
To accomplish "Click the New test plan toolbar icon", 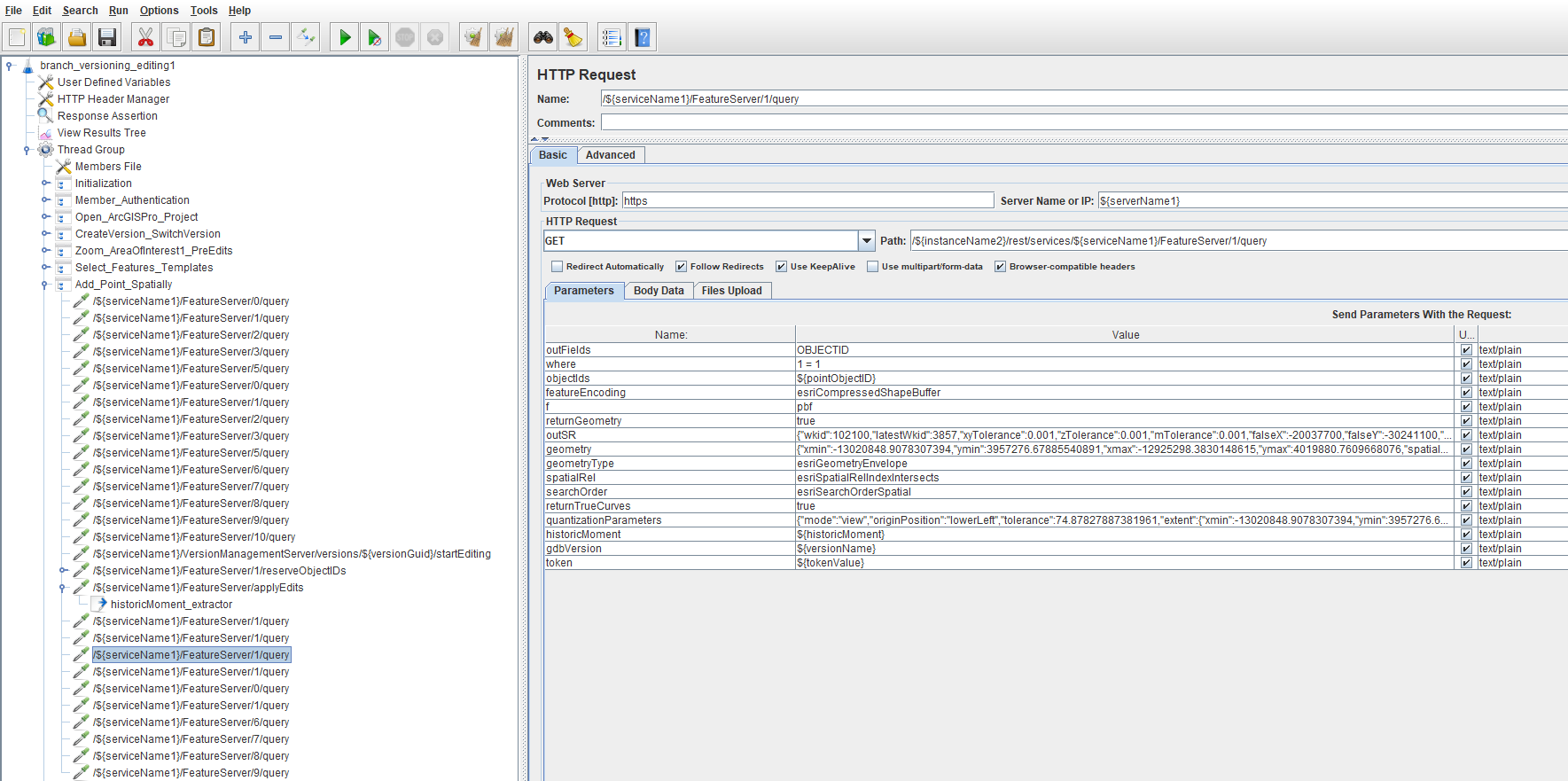I will [x=17, y=37].
